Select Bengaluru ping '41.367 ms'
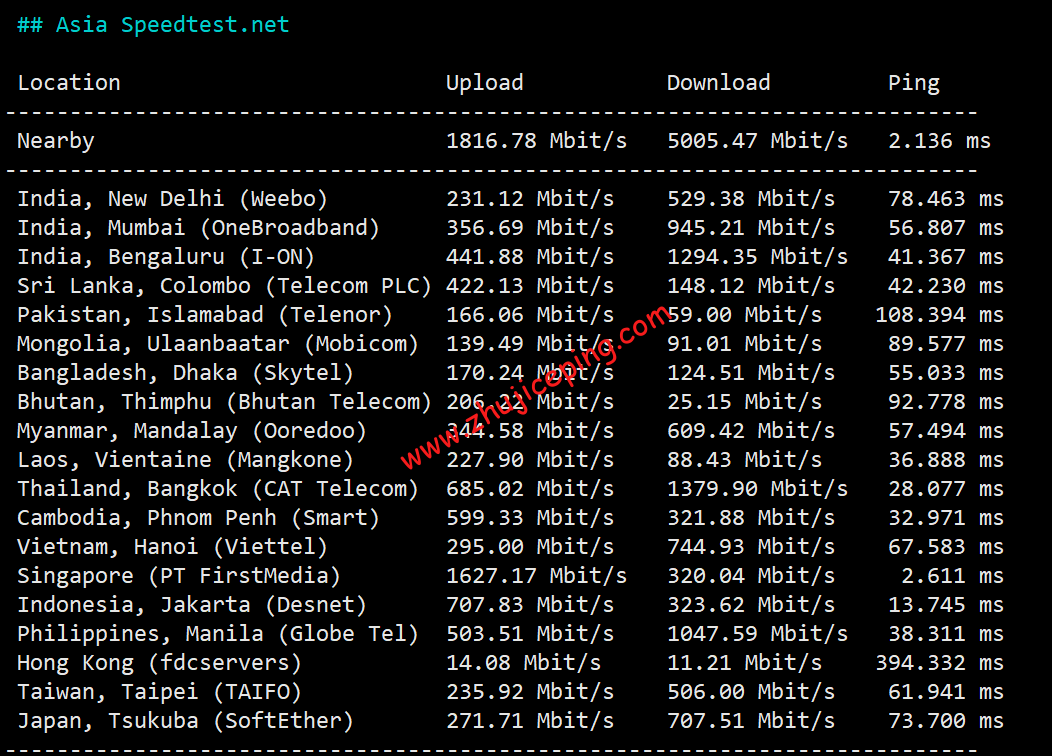This screenshot has height=756, width=1052. pos(946,257)
